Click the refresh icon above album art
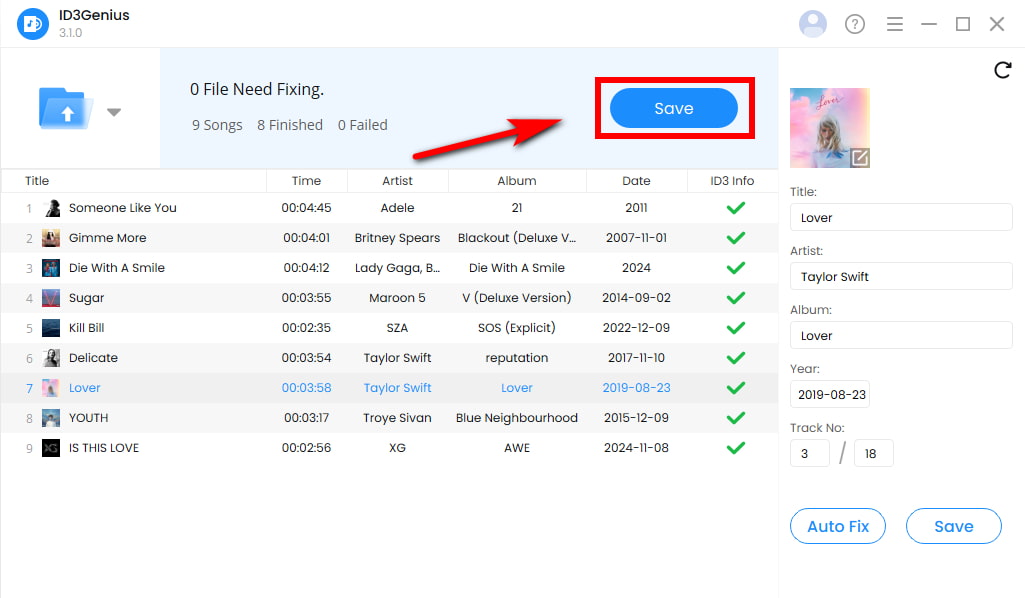Screen dimensions: 1025x598 click(x=1002, y=70)
